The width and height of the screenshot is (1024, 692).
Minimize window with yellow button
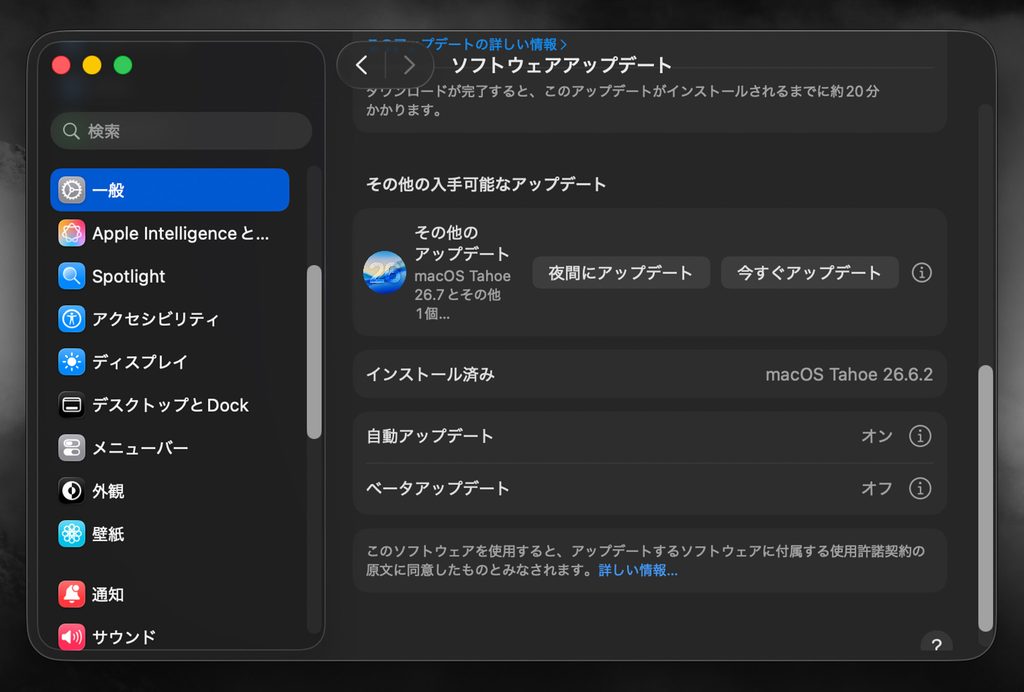[92, 65]
